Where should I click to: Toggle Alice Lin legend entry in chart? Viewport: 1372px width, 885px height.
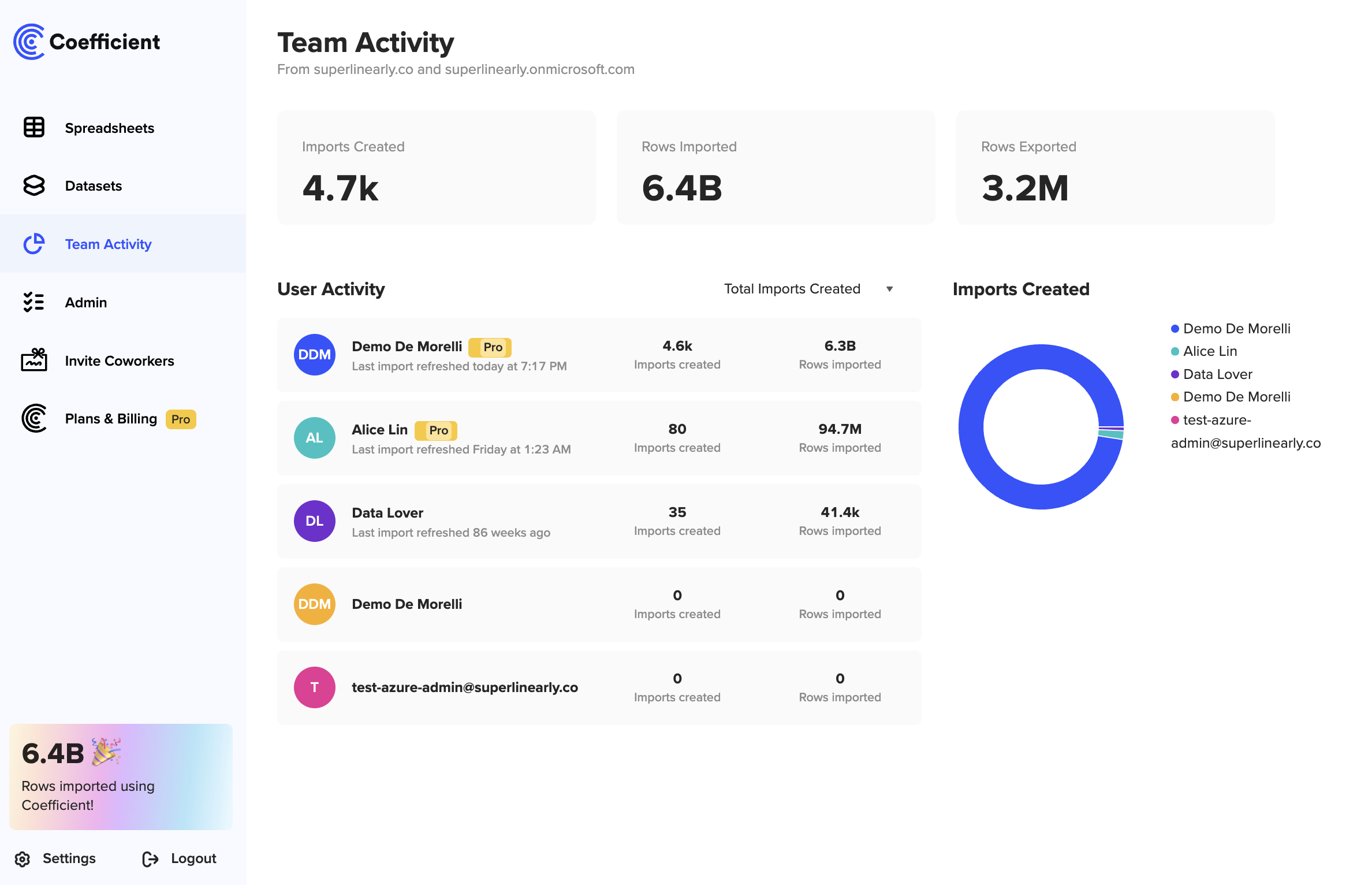pyautogui.click(x=1209, y=351)
